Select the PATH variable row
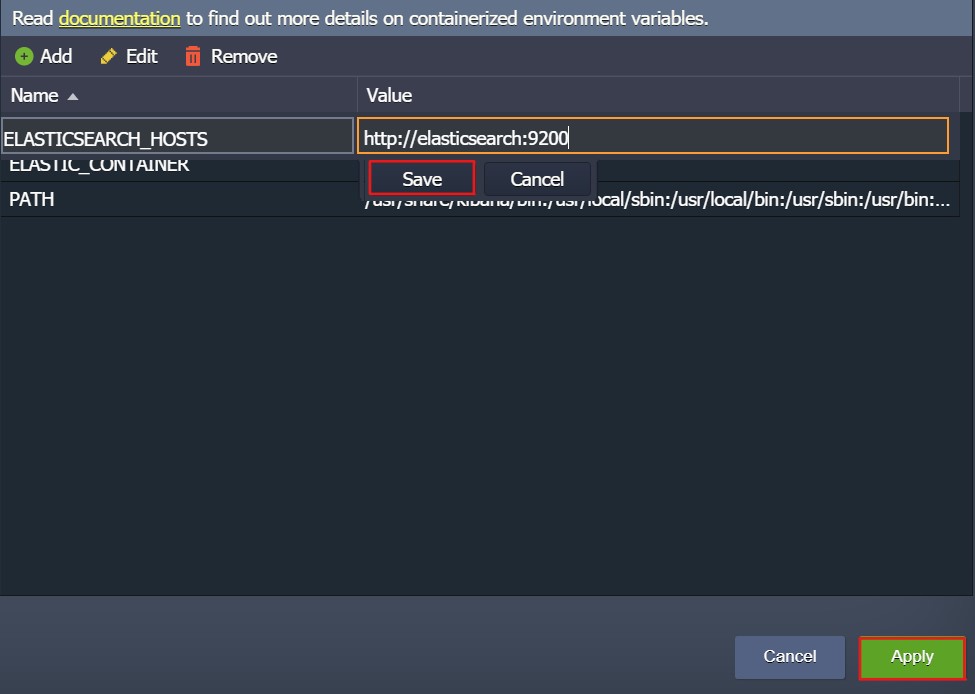 coord(480,200)
